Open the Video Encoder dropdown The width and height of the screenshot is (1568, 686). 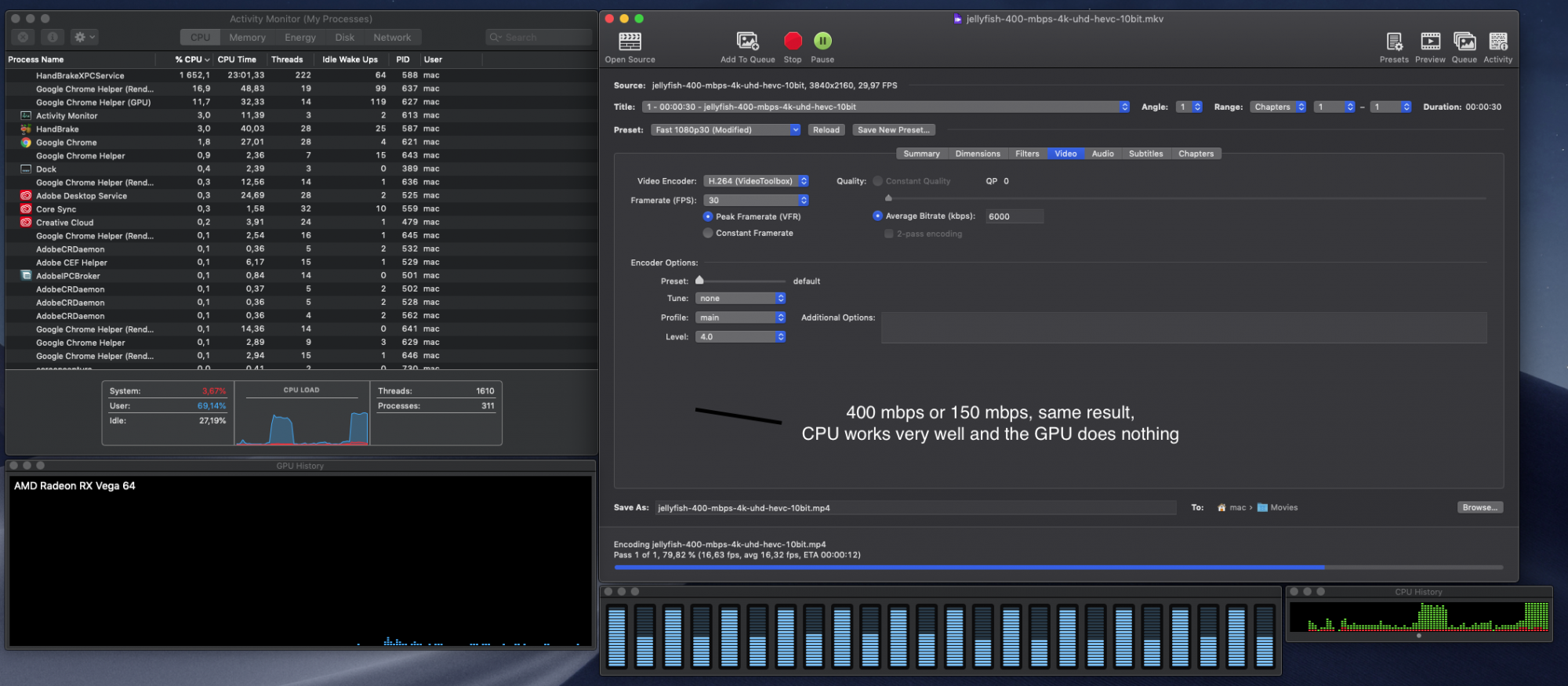[756, 181]
